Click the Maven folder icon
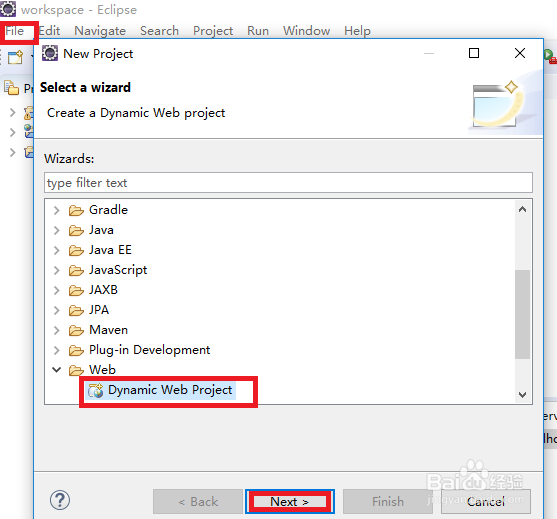This screenshot has width=557, height=519. coord(76,330)
